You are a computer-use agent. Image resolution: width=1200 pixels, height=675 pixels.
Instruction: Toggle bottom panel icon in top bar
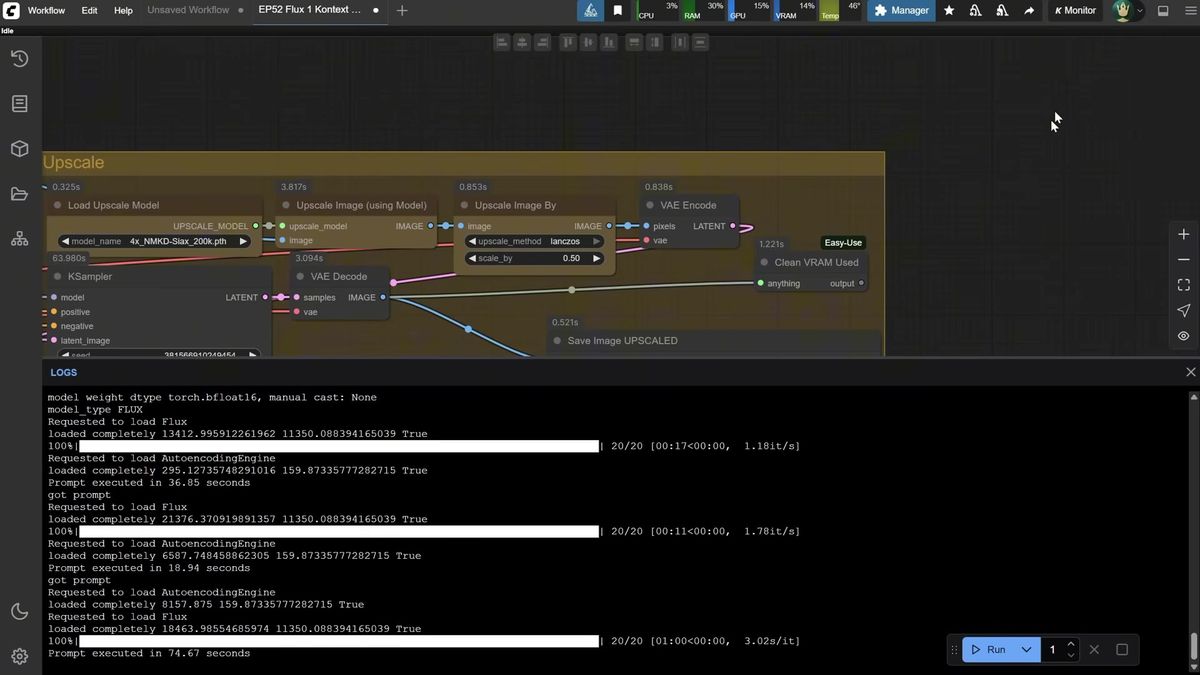[x=1163, y=10]
